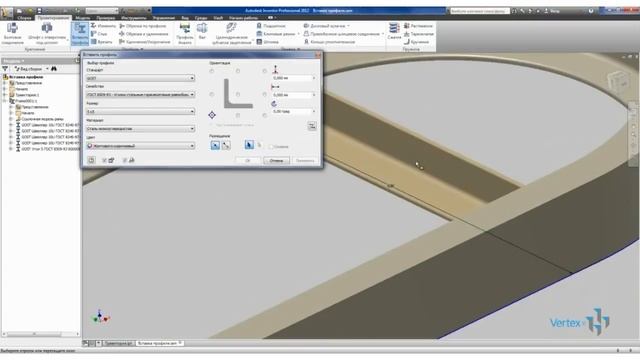Open the Bolted Connection tool in the ribbon
Screen dimensions: 640x360
pos(12,33)
